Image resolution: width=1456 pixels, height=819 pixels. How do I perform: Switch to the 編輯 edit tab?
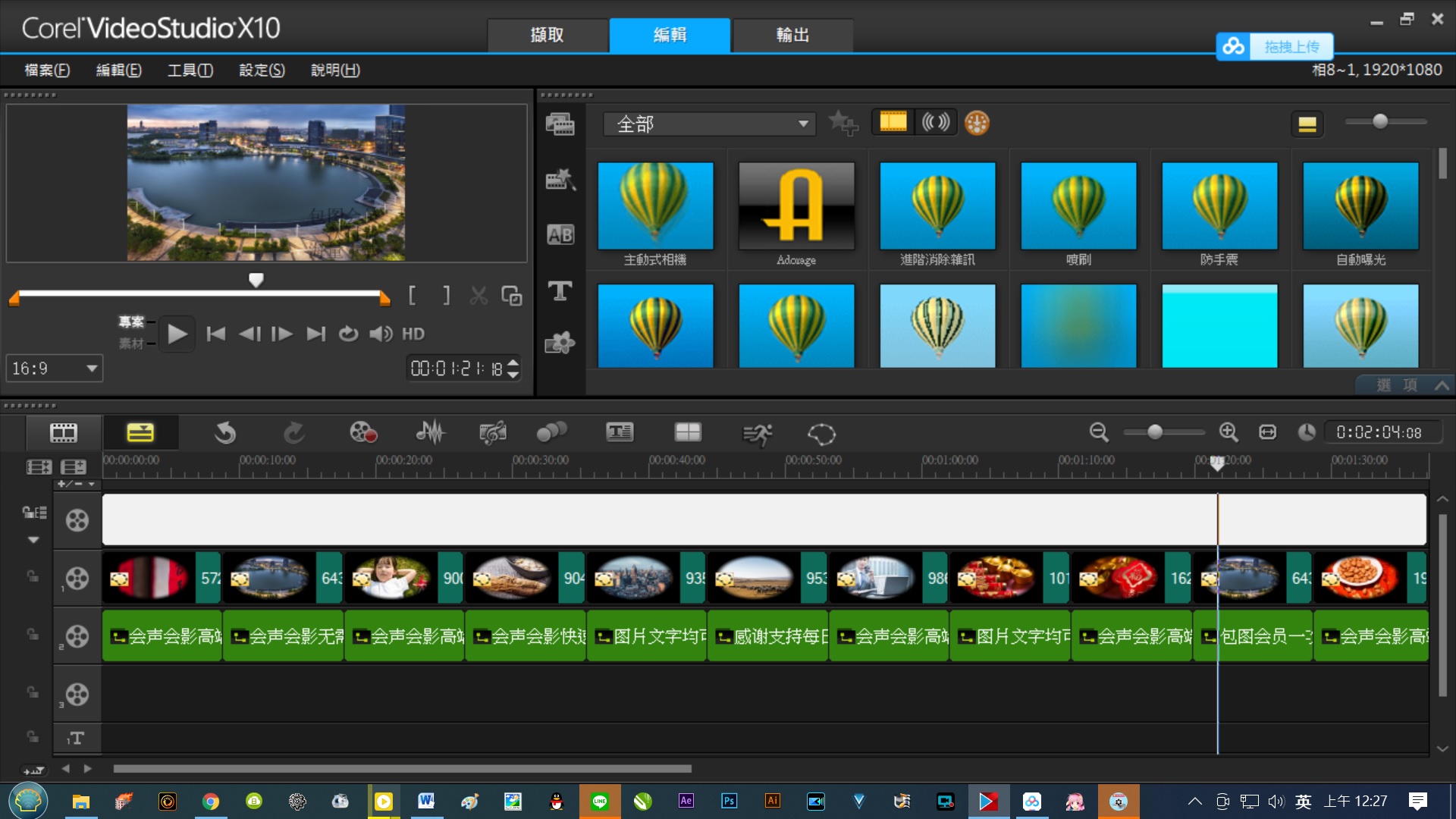coord(670,35)
